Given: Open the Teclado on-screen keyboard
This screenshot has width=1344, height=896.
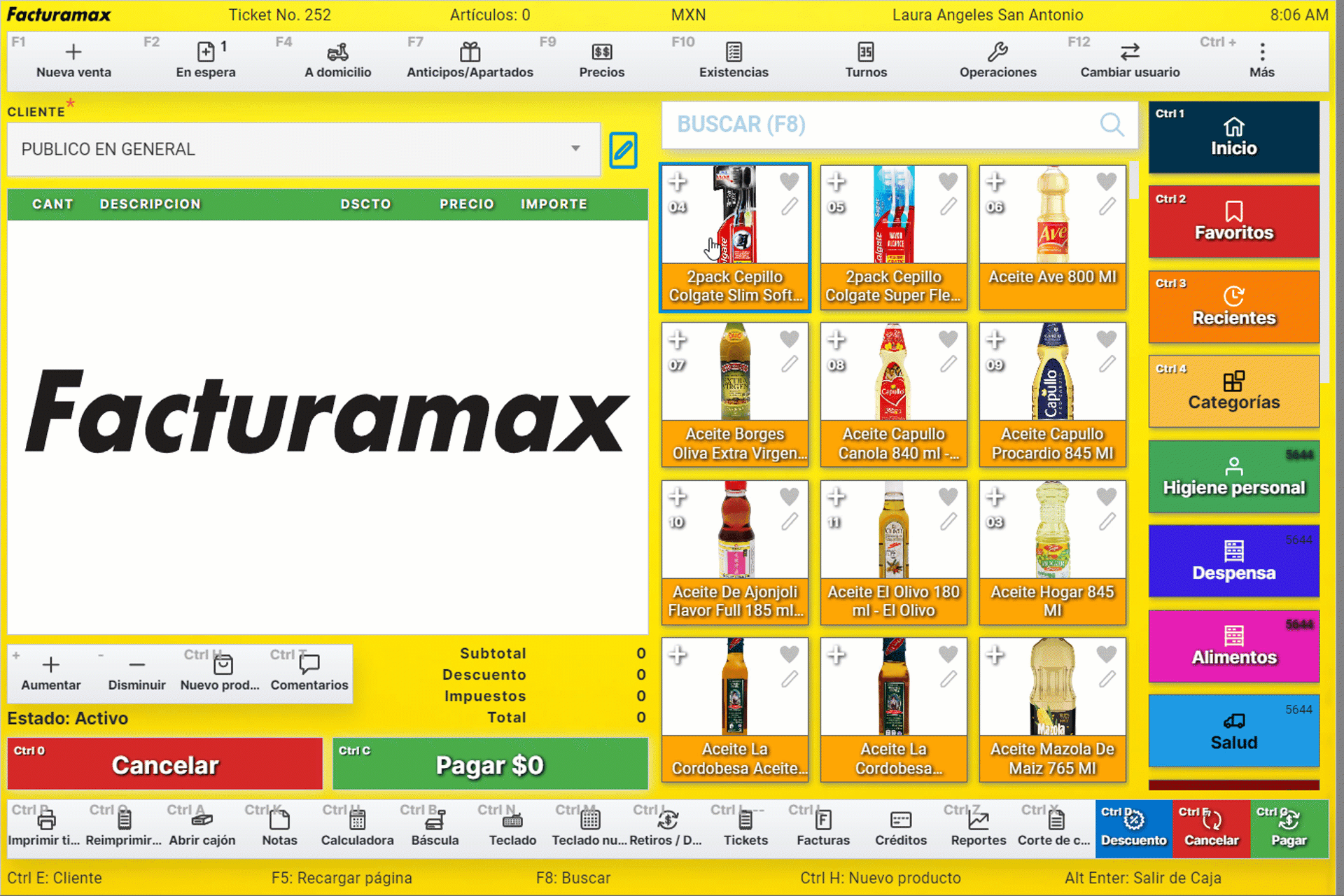Looking at the screenshot, I should point(512,827).
